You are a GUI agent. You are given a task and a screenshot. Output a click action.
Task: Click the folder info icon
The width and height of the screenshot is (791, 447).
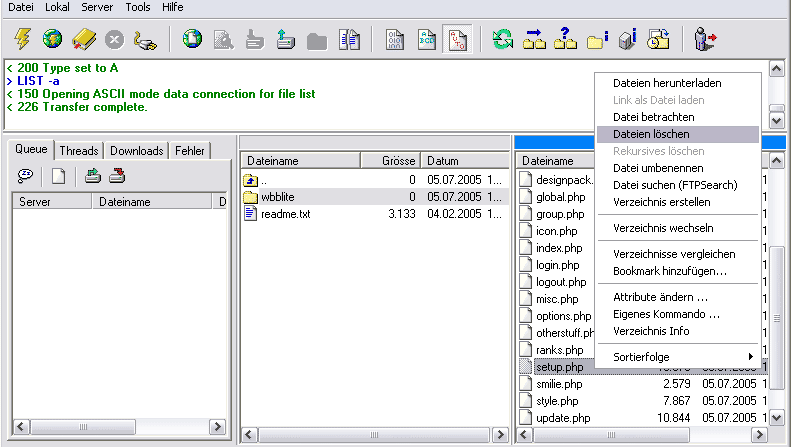coord(597,40)
